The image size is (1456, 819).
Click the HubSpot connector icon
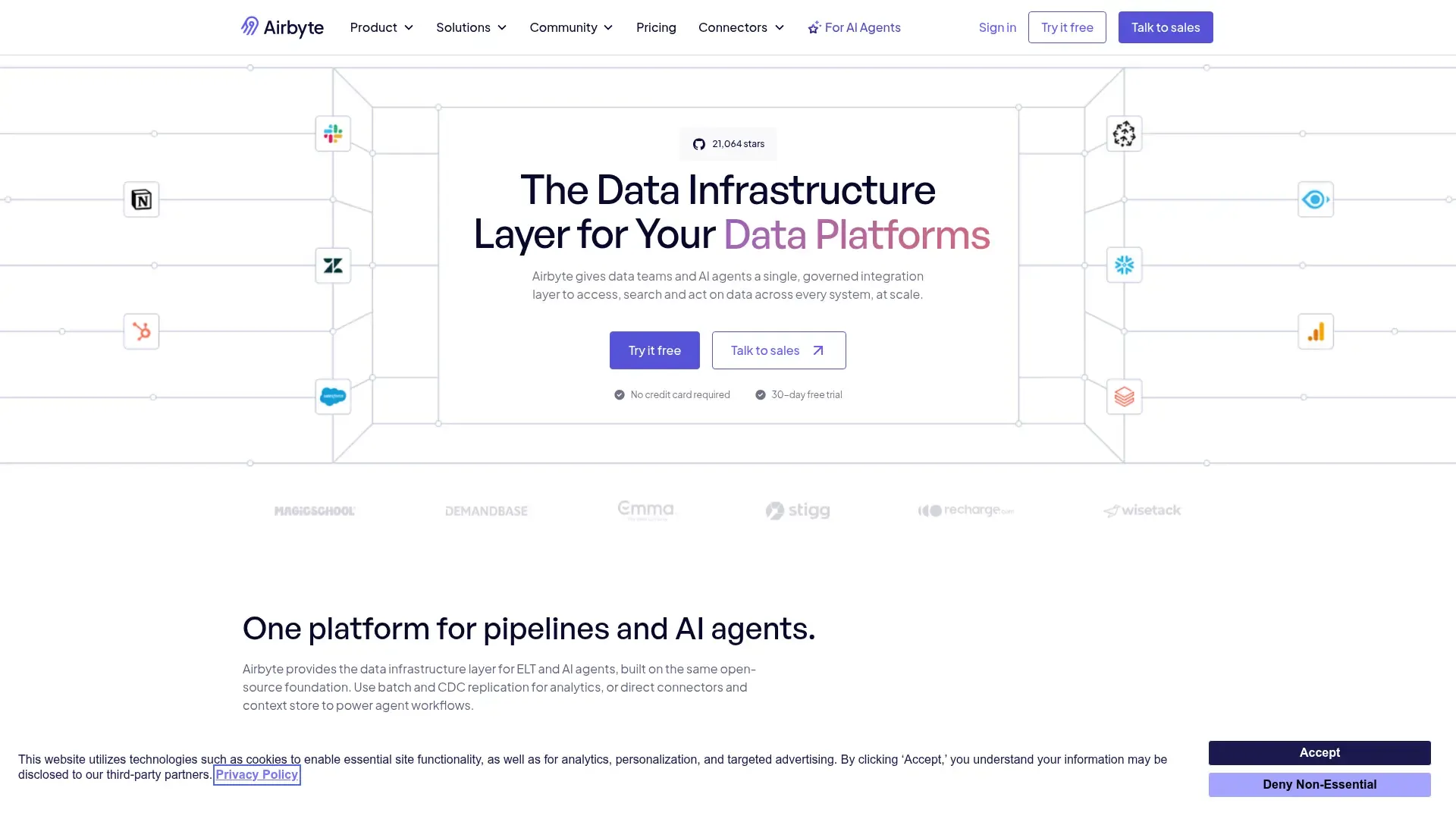click(141, 331)
